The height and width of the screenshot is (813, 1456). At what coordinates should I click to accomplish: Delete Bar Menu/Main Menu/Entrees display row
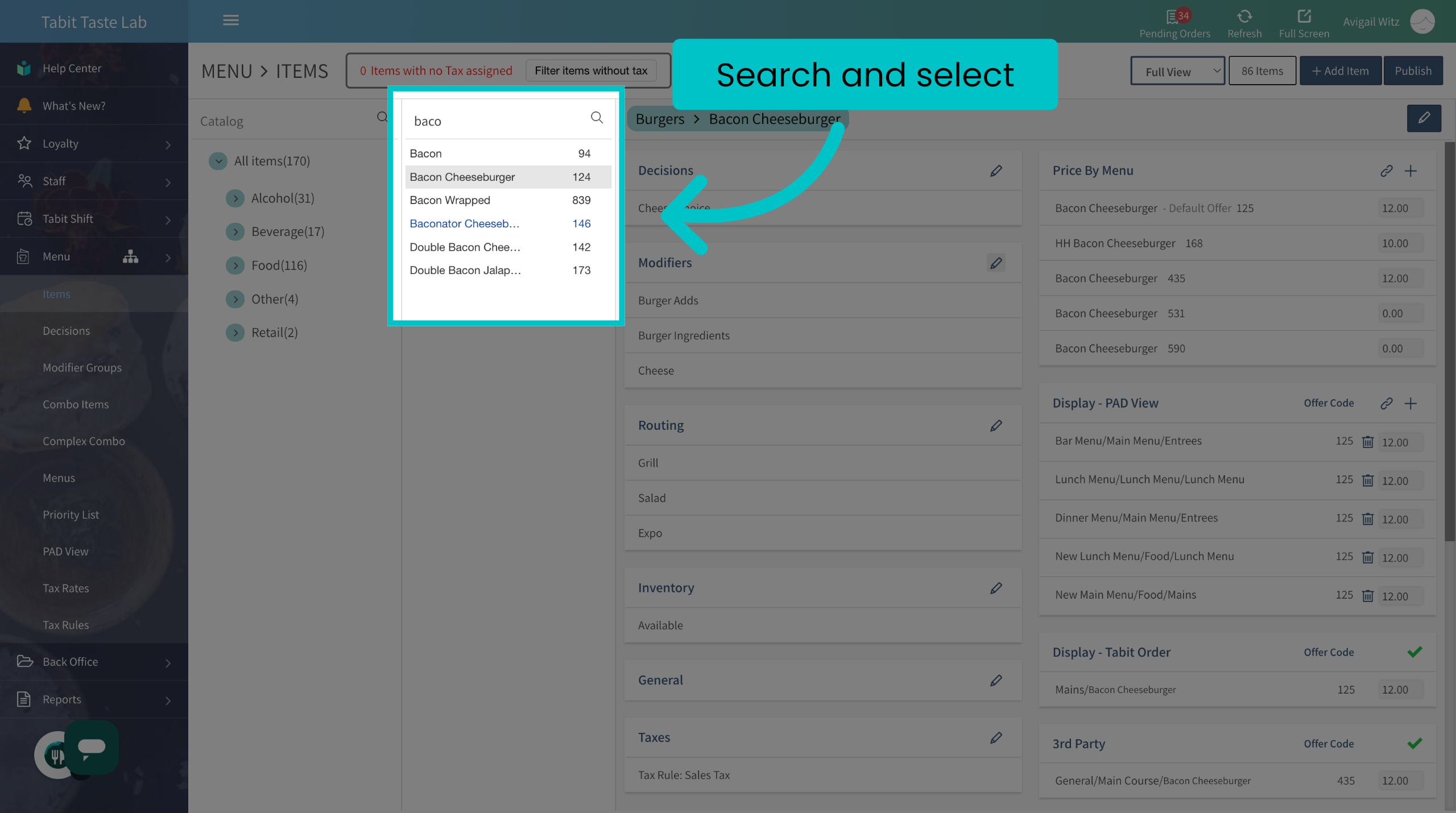[1367, 442]
